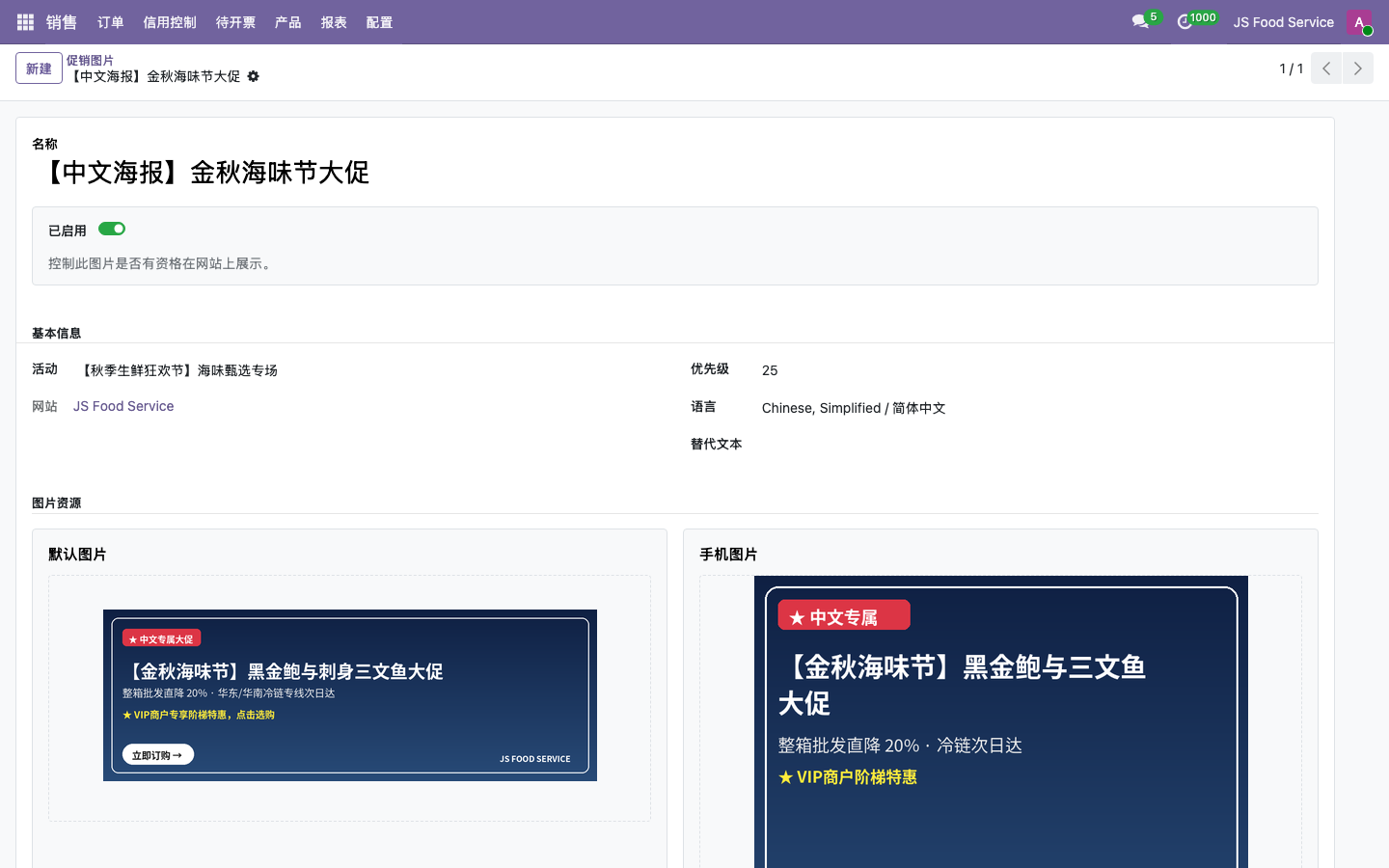Screen dimensions: 1389x868
Task: Click the JS Food Service company switcher
Action: [x=1283, y=21]
